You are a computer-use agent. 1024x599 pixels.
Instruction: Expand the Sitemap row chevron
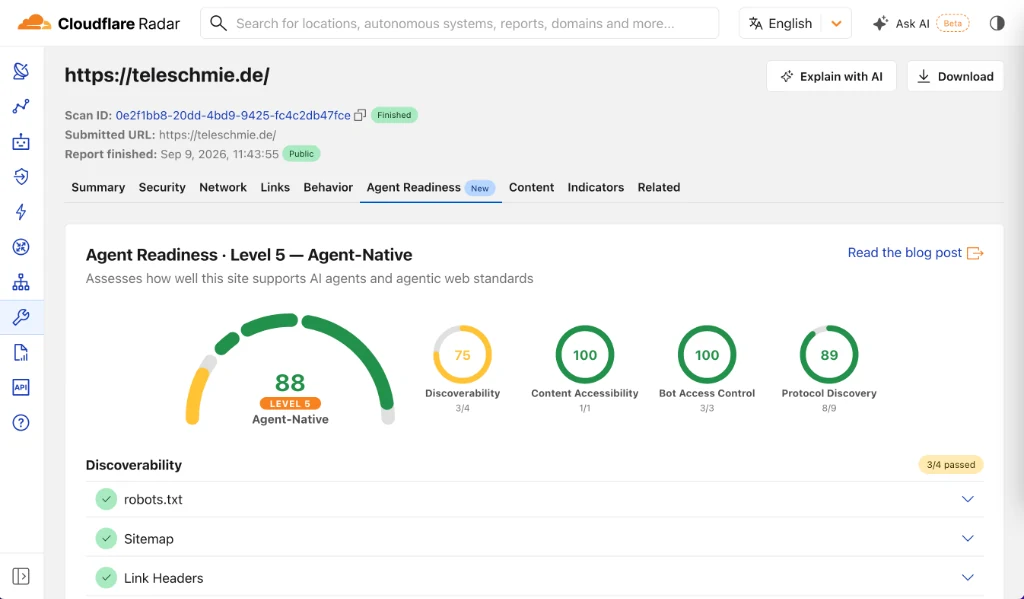tap(968, 539)
